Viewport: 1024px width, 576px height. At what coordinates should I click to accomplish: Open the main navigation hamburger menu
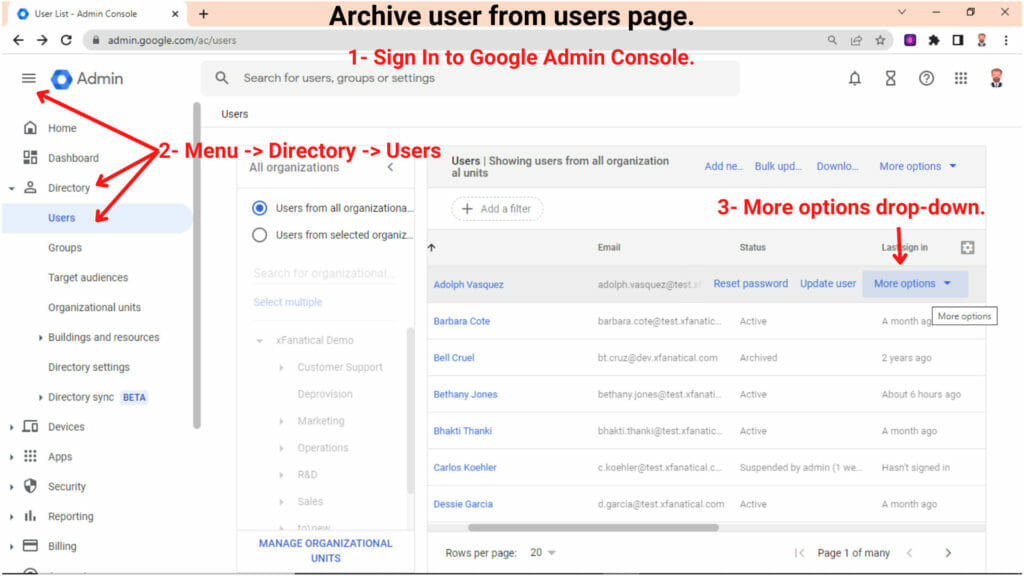(28, 77)
